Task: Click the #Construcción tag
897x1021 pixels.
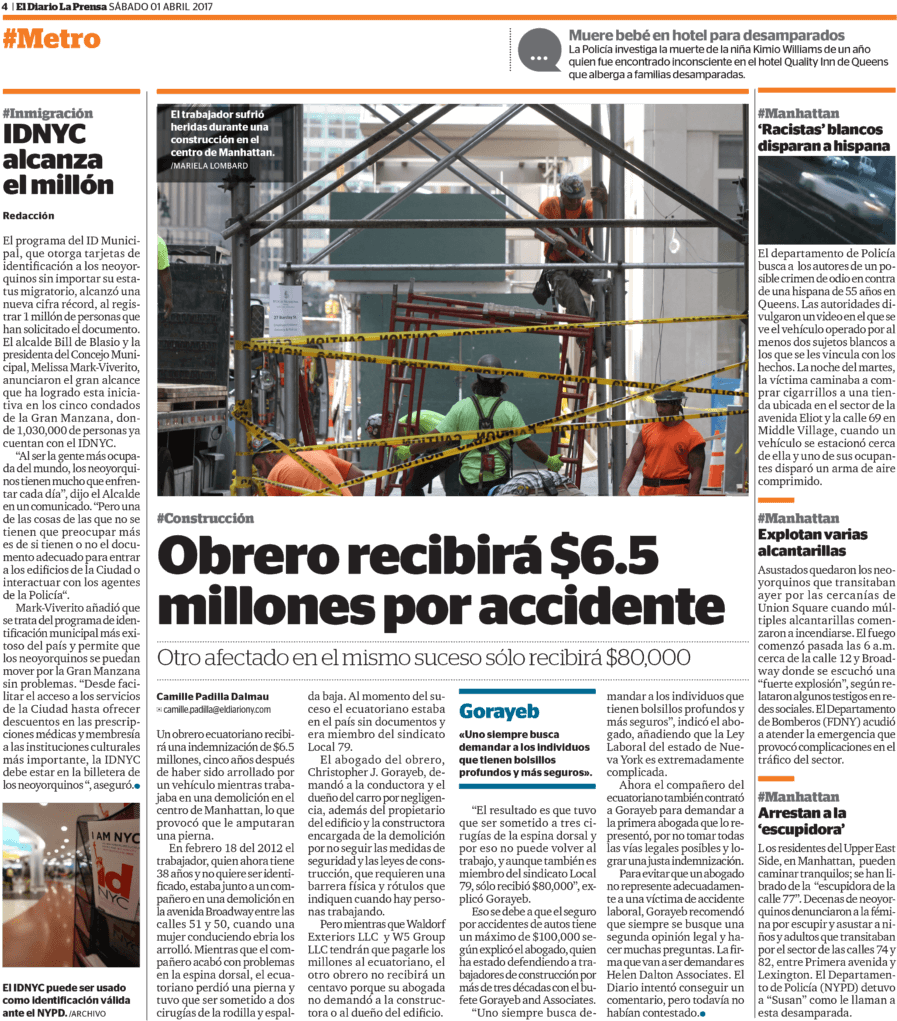Action: tap(206, 518)
